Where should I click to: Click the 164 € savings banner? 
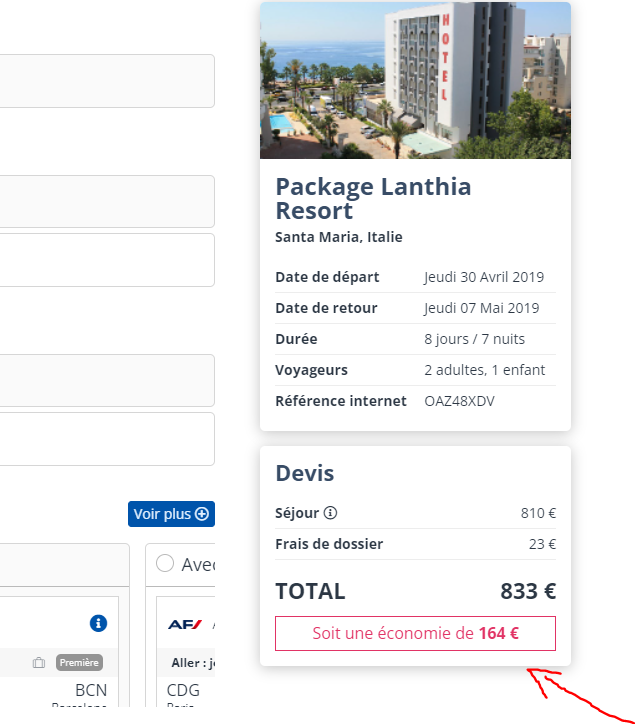coord(415,633)
